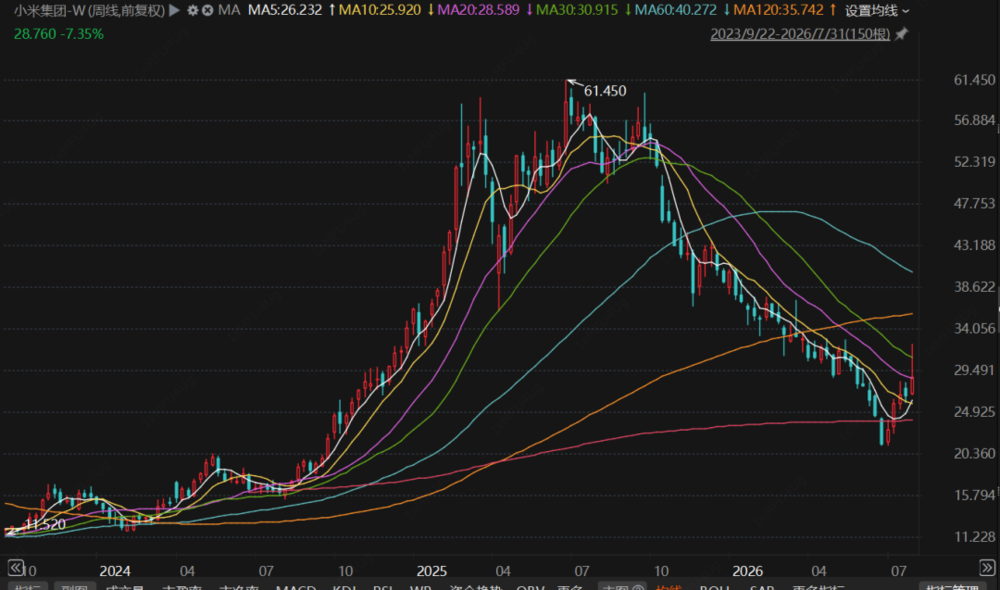Image resolution: width=1000 pixels, height=590 pixels.
Task: Select the SAR overlay indicator
Action: [761, 586]
